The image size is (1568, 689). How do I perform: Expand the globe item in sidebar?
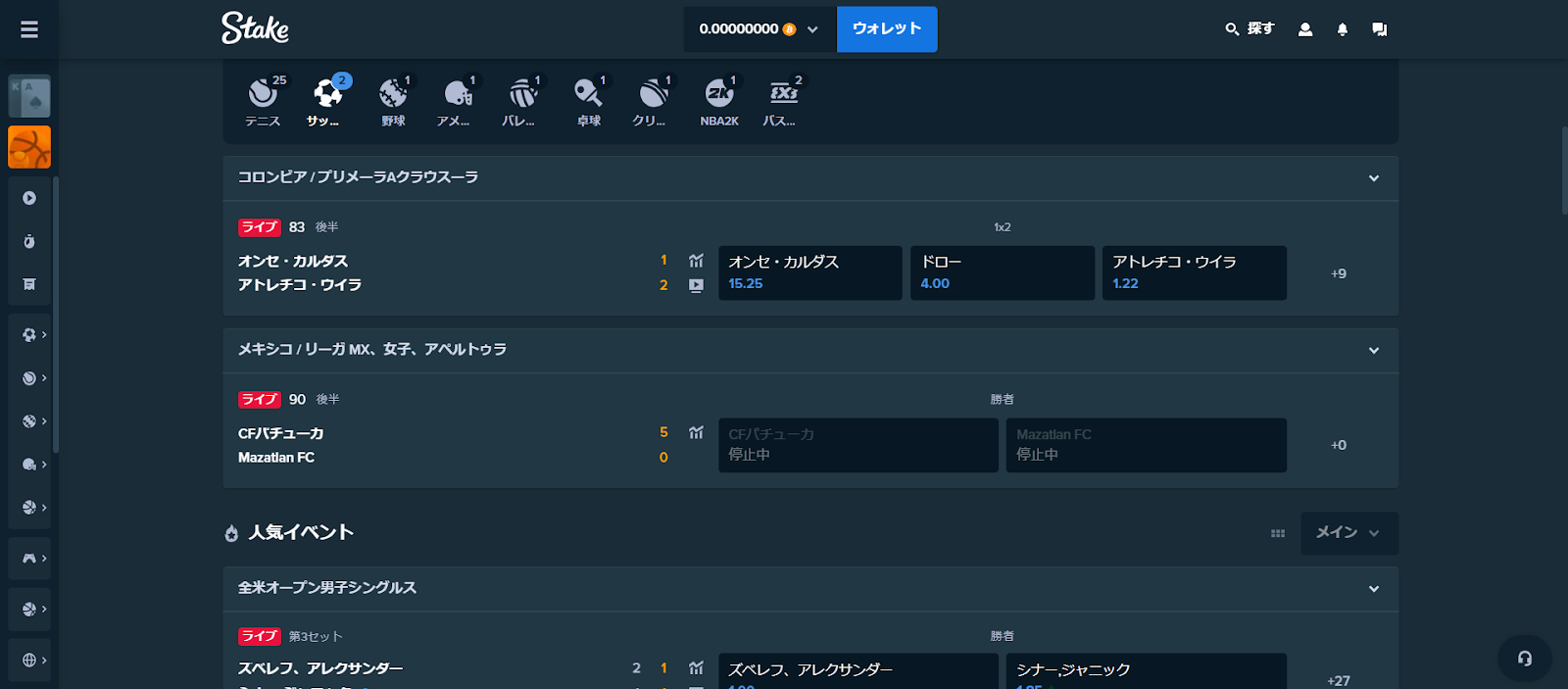(34, 660)
